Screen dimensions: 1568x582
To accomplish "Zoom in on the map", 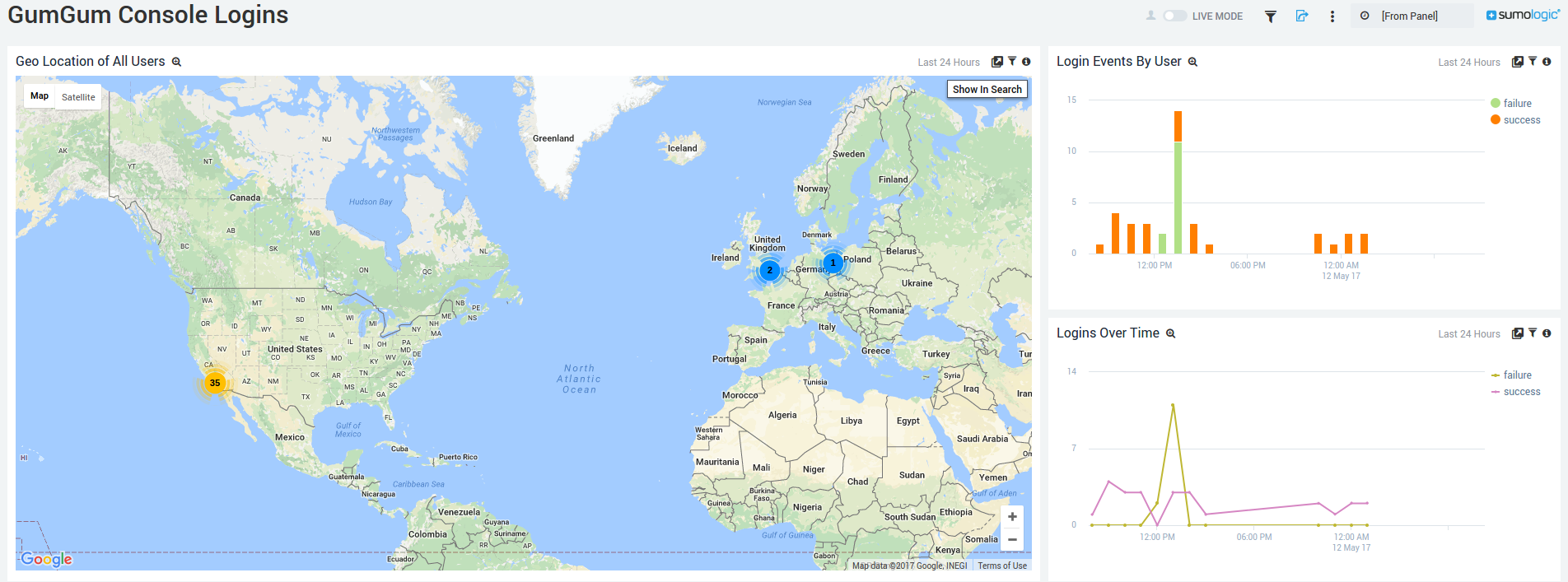I will point(1012,516).
